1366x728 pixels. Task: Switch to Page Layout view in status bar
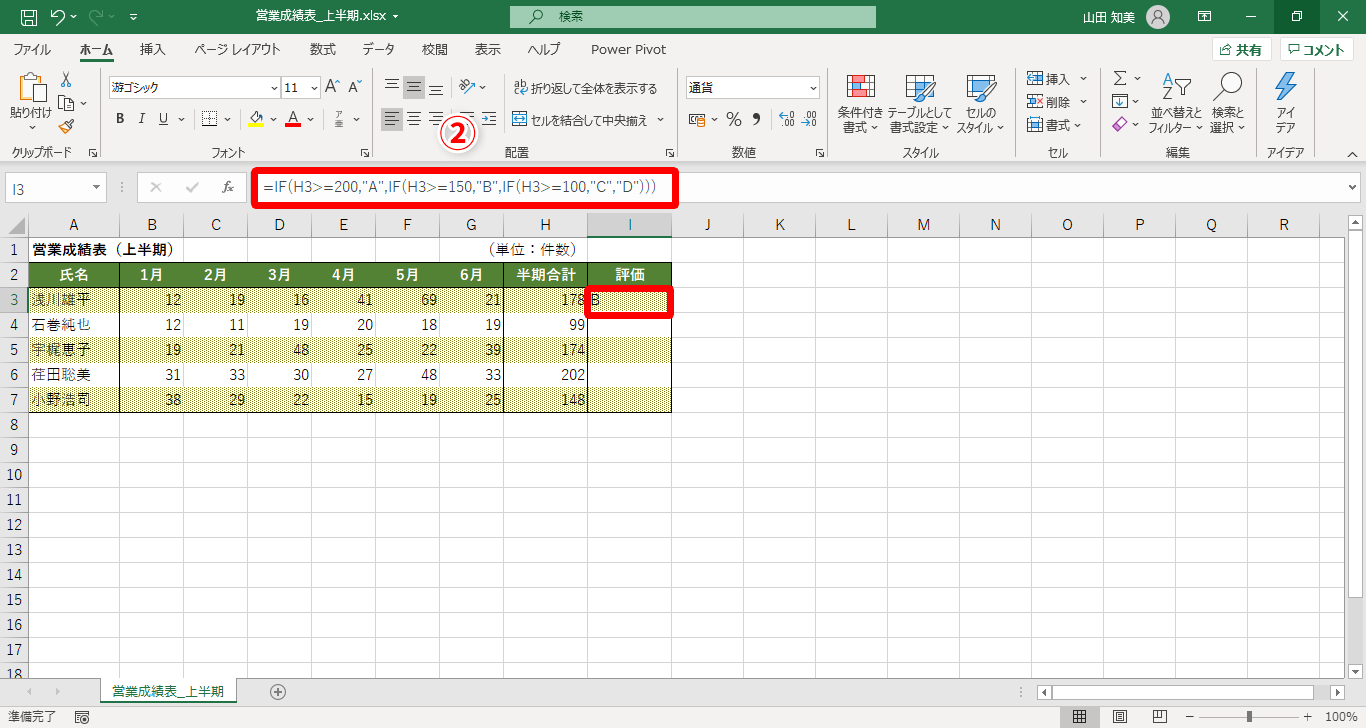click(1120, 716)
